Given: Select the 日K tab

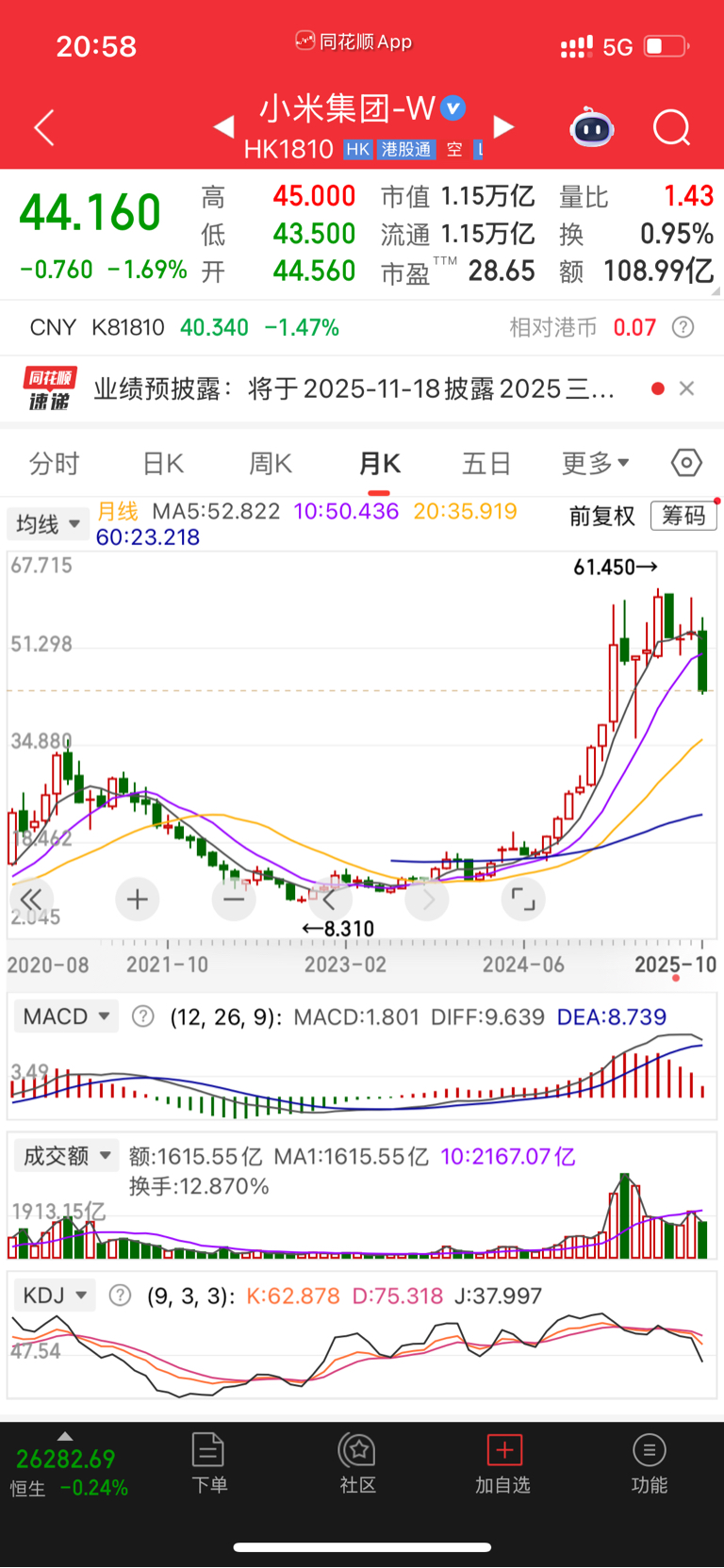Looking at the screenshot, I should [x=162, y=464].
